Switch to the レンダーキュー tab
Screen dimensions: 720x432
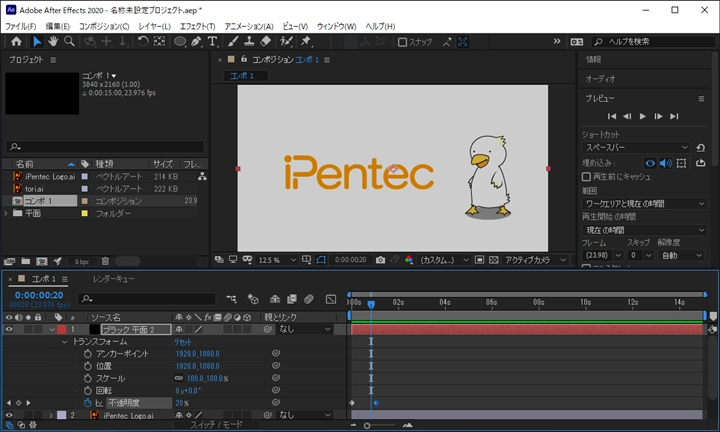click(x=113, y=279)
